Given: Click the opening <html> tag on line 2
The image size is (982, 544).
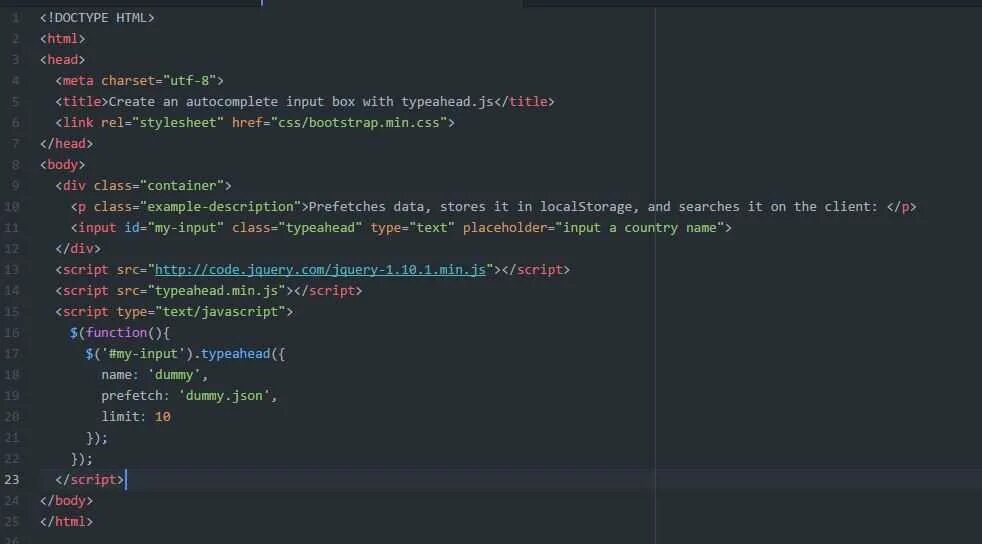Looking at the screenshot, I should pyautogui.click(x=63, y=39).
